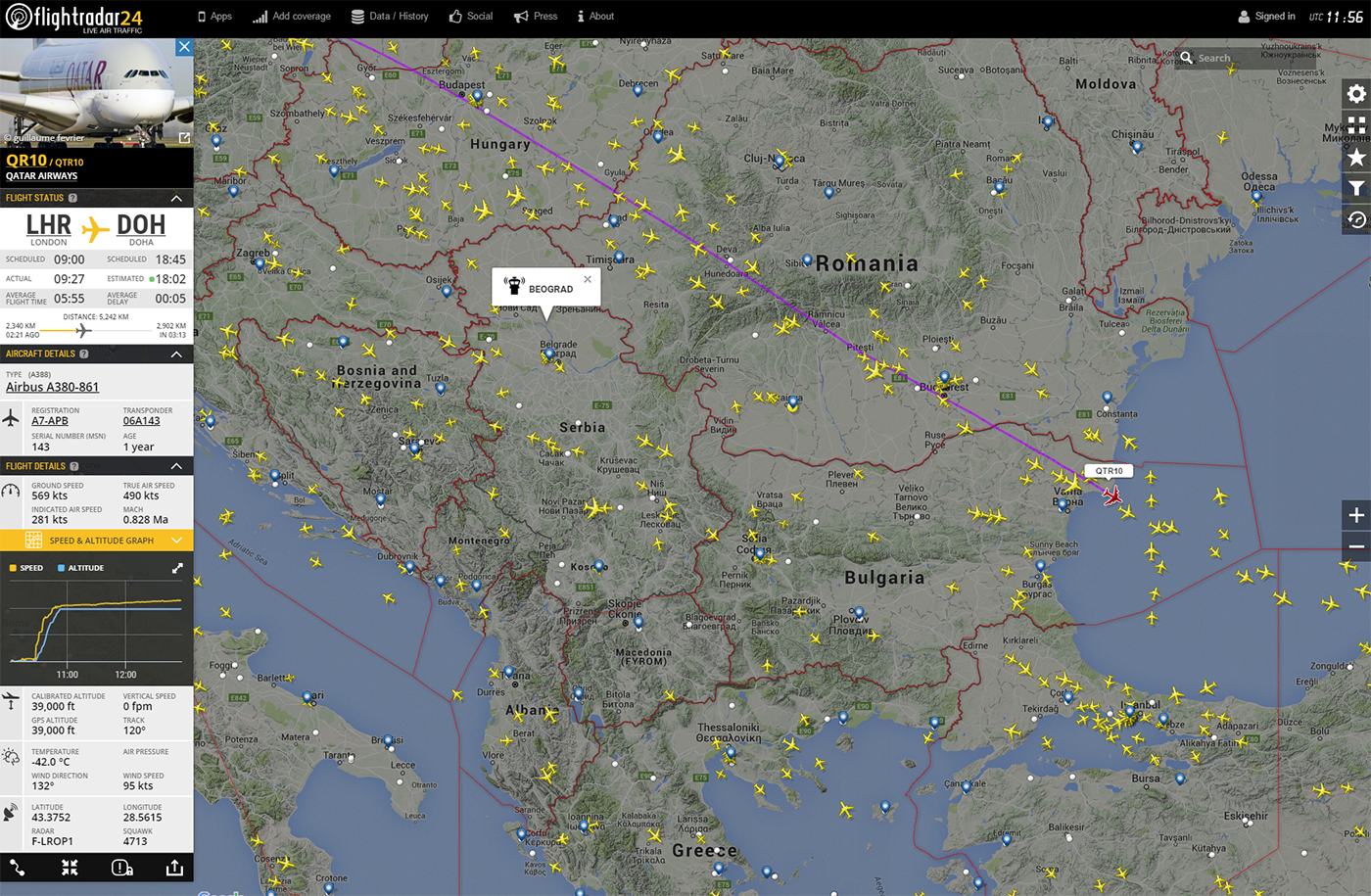Open the Apps menu
Screen dimensions: 1371x896
pos(214,17)
